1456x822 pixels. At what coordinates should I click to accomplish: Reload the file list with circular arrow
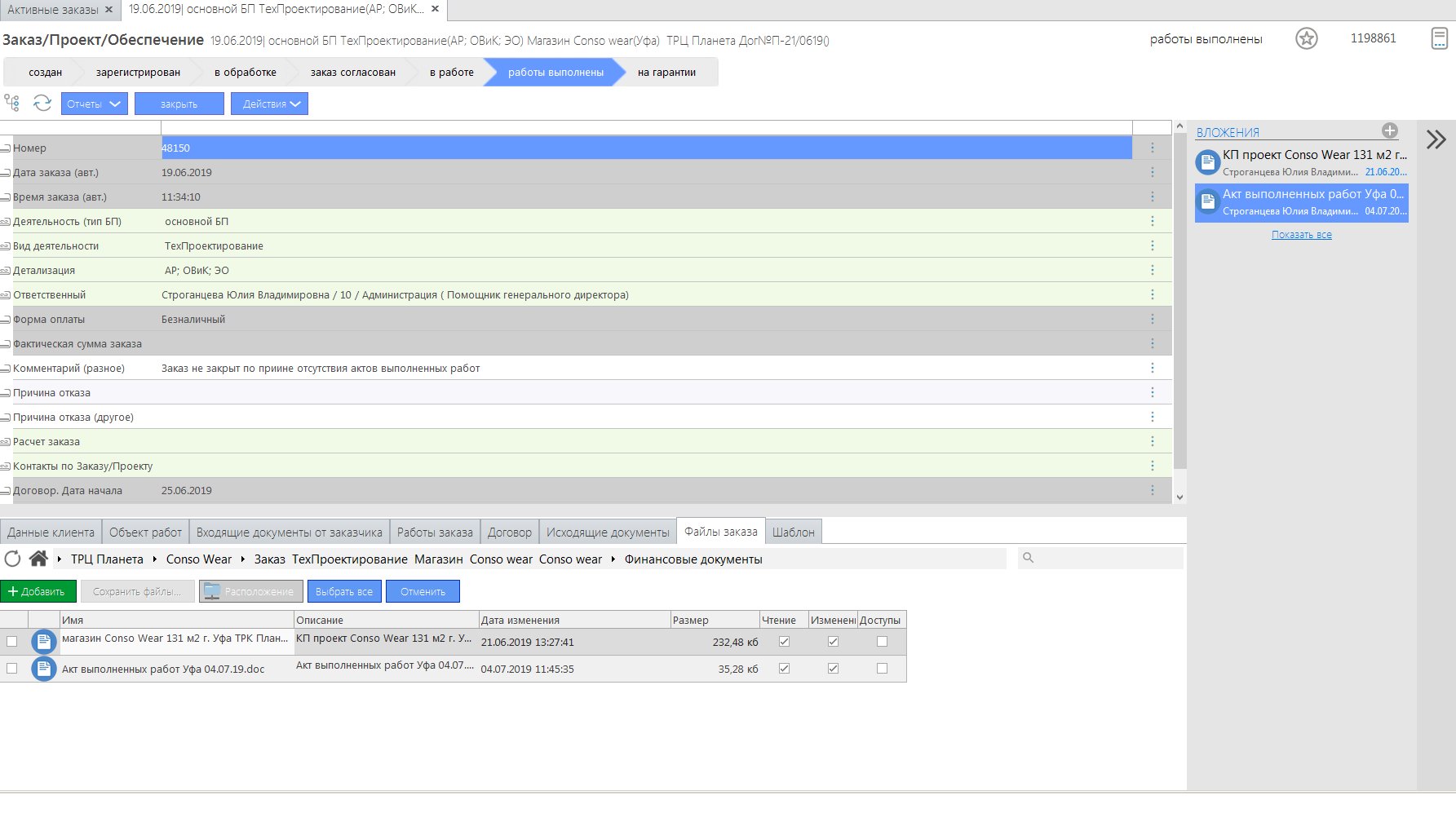[12, 559]
